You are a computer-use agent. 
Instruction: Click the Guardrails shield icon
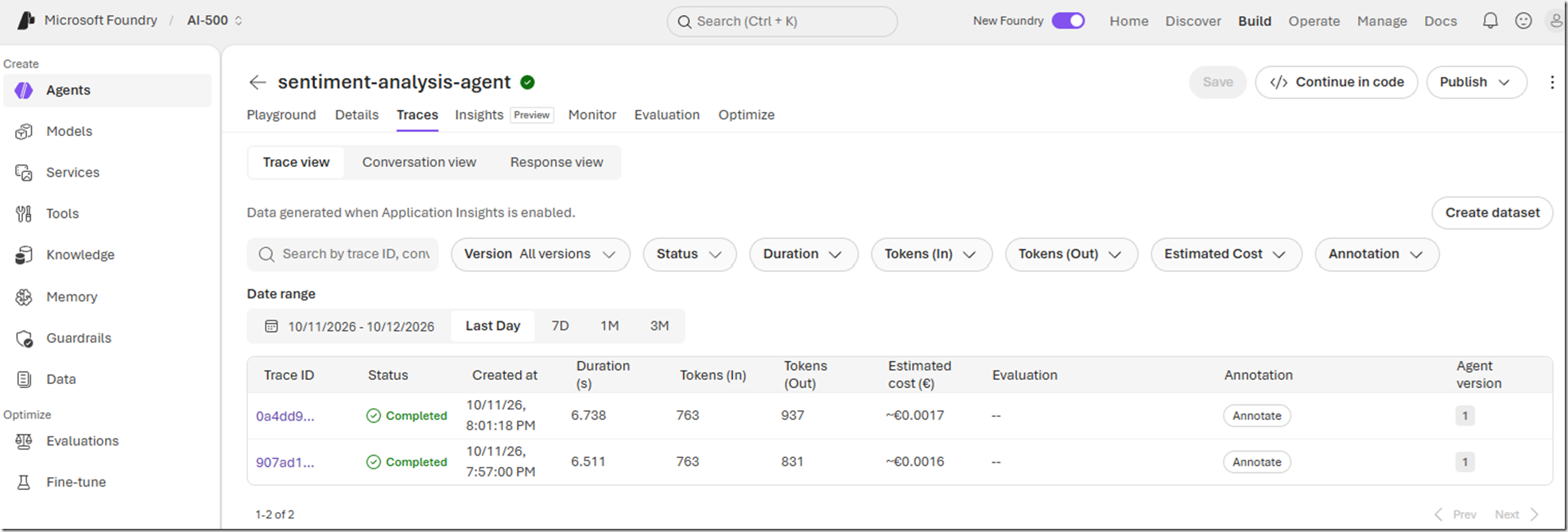(24, 338)
